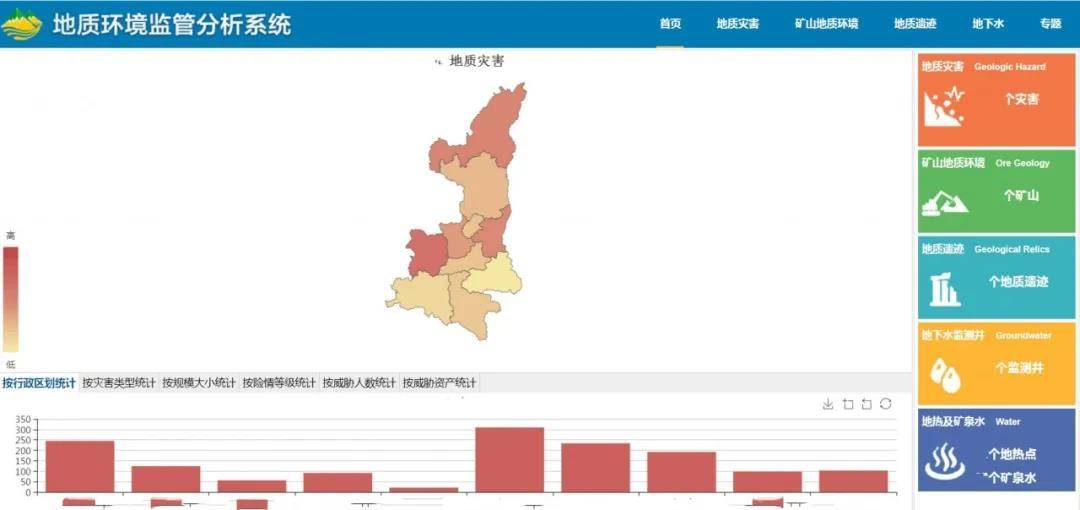Click the ruins pillar icon in Geological Relics card
This screenshot has height=510, width=1080.
[945, 289]
